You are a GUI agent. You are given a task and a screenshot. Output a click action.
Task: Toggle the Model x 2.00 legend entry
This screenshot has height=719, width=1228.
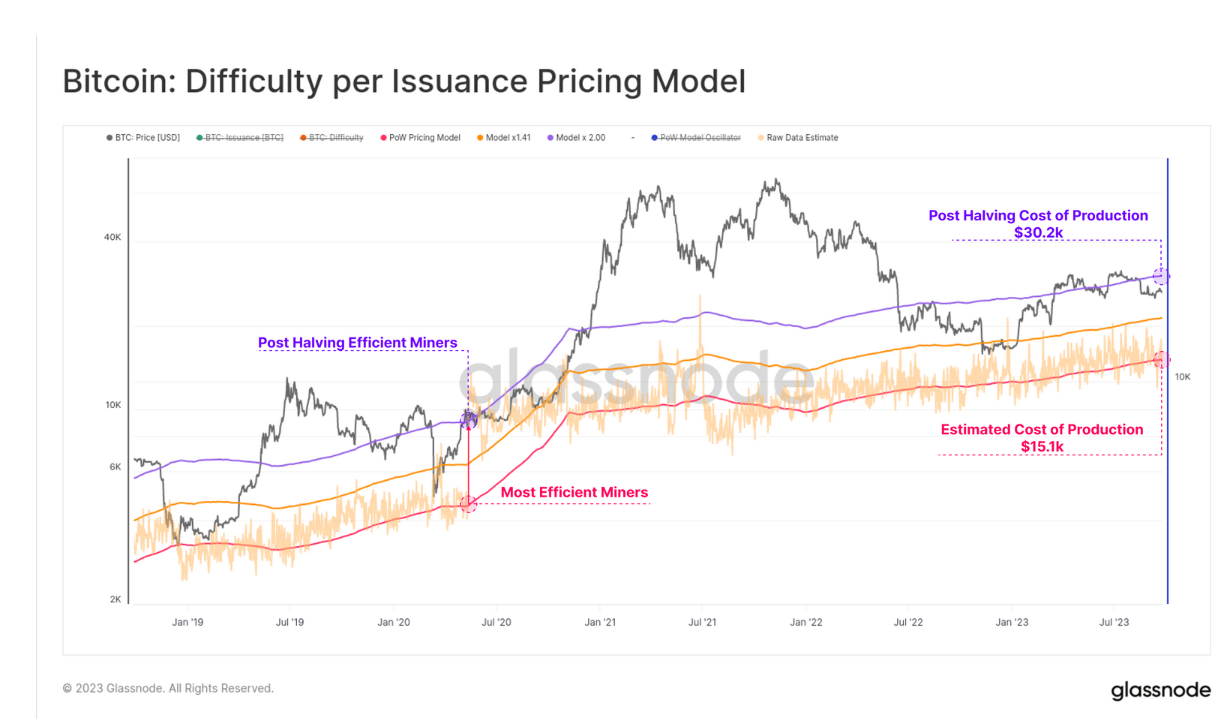pos(581,138)
